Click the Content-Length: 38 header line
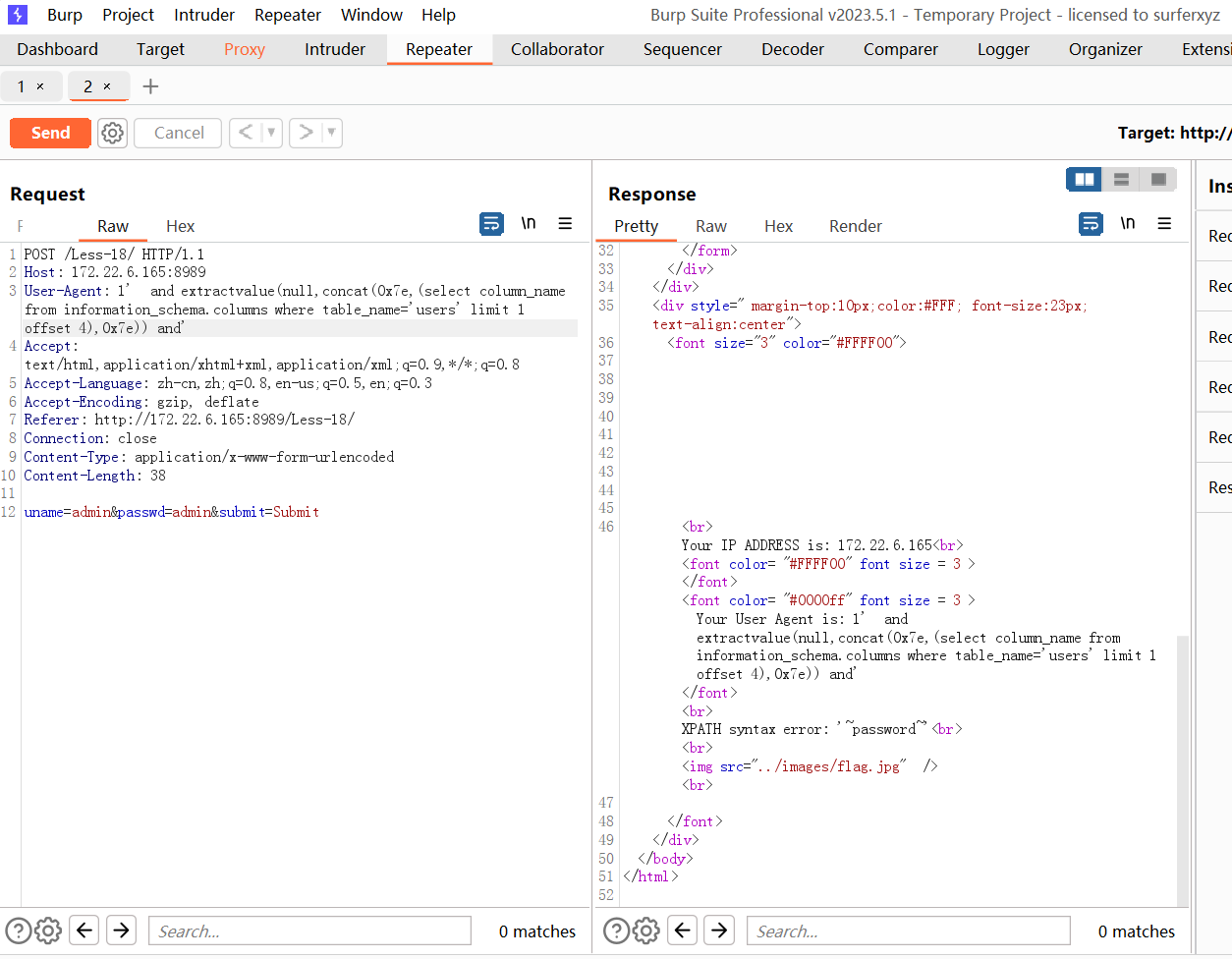Screen dimensions: 1232x959 (x=95, y=476)
